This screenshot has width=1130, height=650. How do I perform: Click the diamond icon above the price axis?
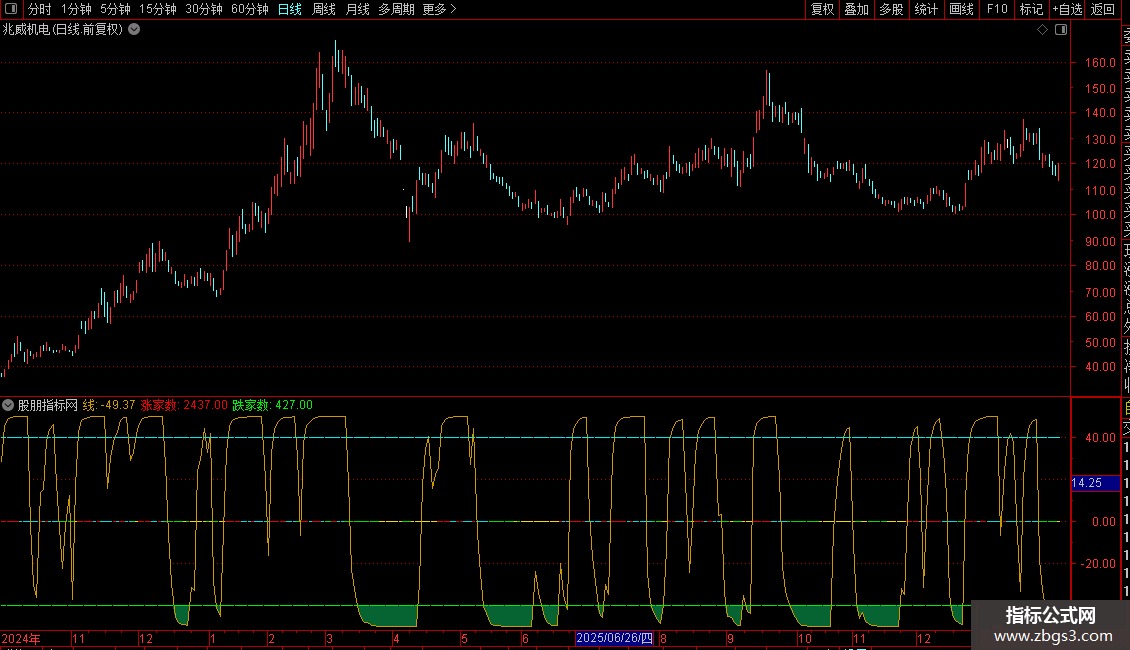tap(1042, 30)
